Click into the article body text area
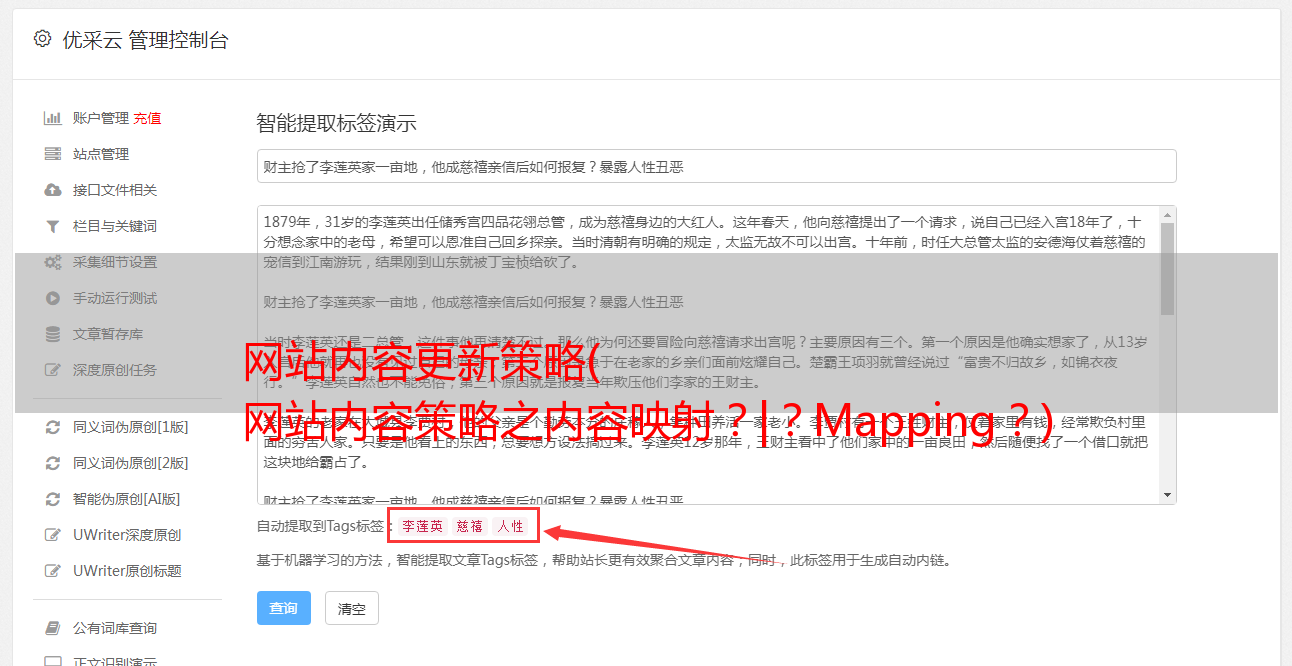 pyautogui.click(x=708, y=355)
